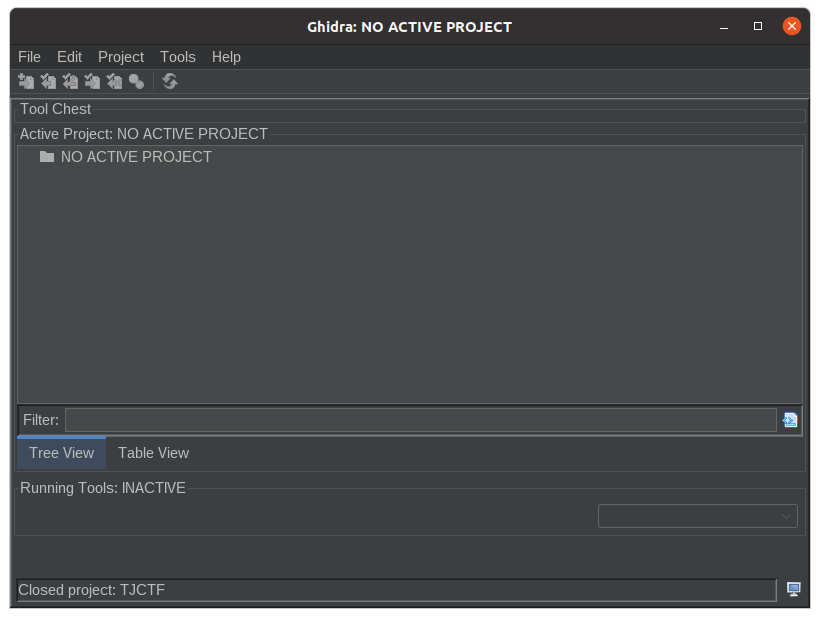Select the Check In toolbar icon
The width and height of the screenshot is (820, 618).
click(92, 81)
